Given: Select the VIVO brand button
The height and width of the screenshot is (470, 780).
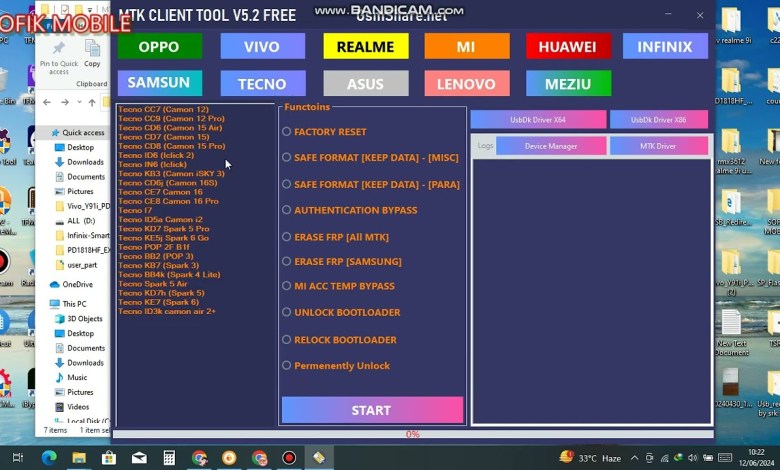Looking at the screenshot, I should tap(263, 46).
